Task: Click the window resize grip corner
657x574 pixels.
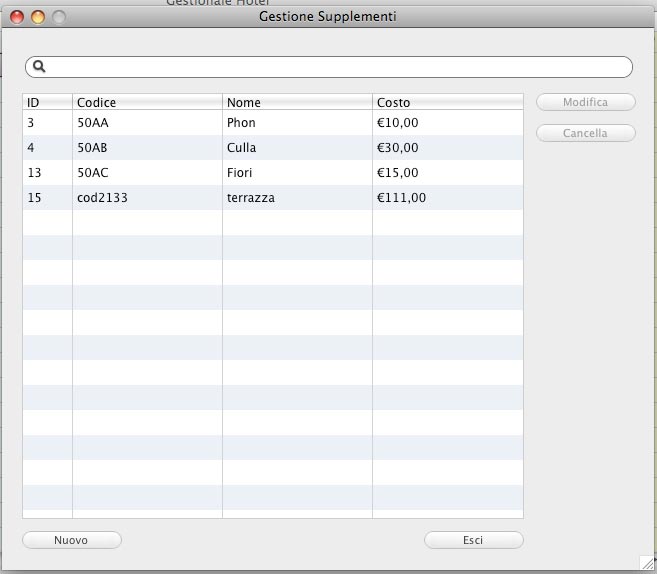Action: (x=647, y=563)
